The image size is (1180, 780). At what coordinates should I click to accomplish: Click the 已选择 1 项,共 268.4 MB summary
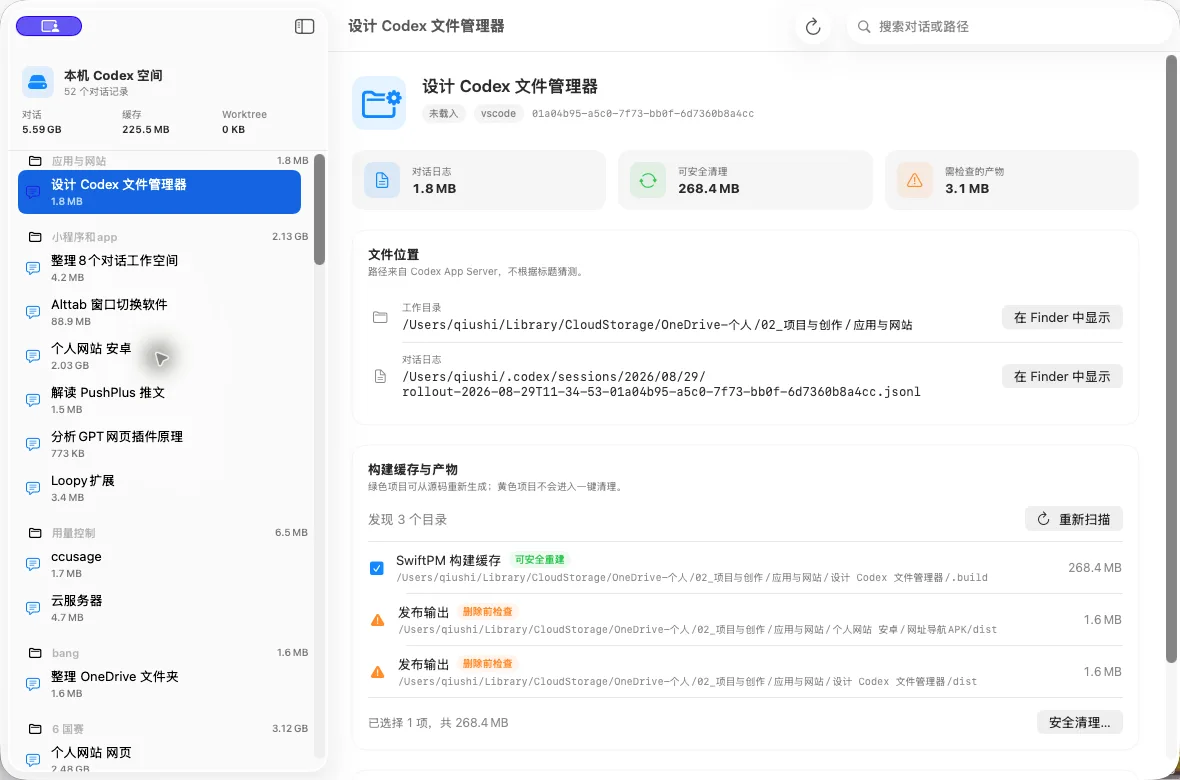pyautogui.click(x=438, y=723)
